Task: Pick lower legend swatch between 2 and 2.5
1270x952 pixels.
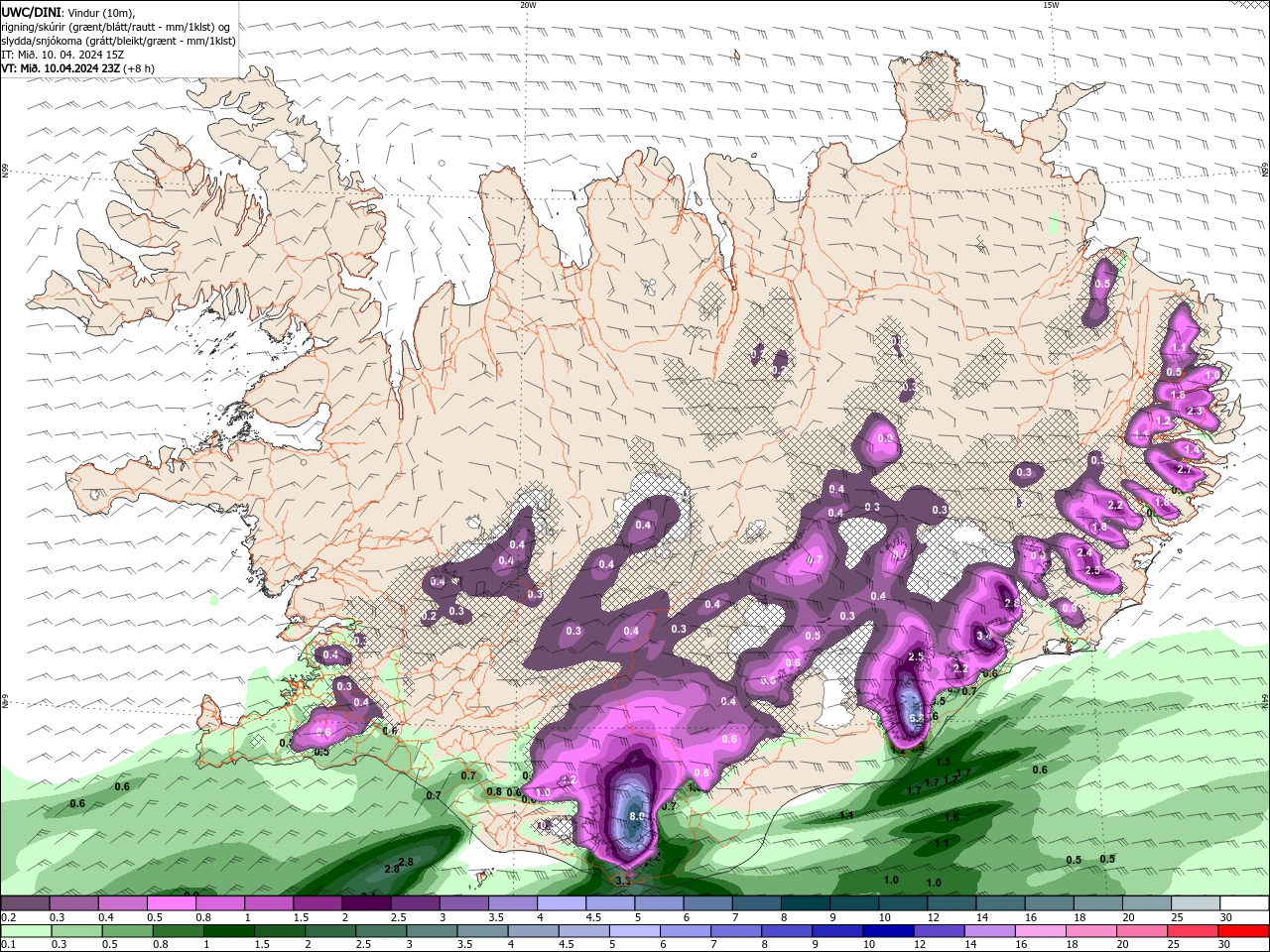Action: [x=329, y=931]
